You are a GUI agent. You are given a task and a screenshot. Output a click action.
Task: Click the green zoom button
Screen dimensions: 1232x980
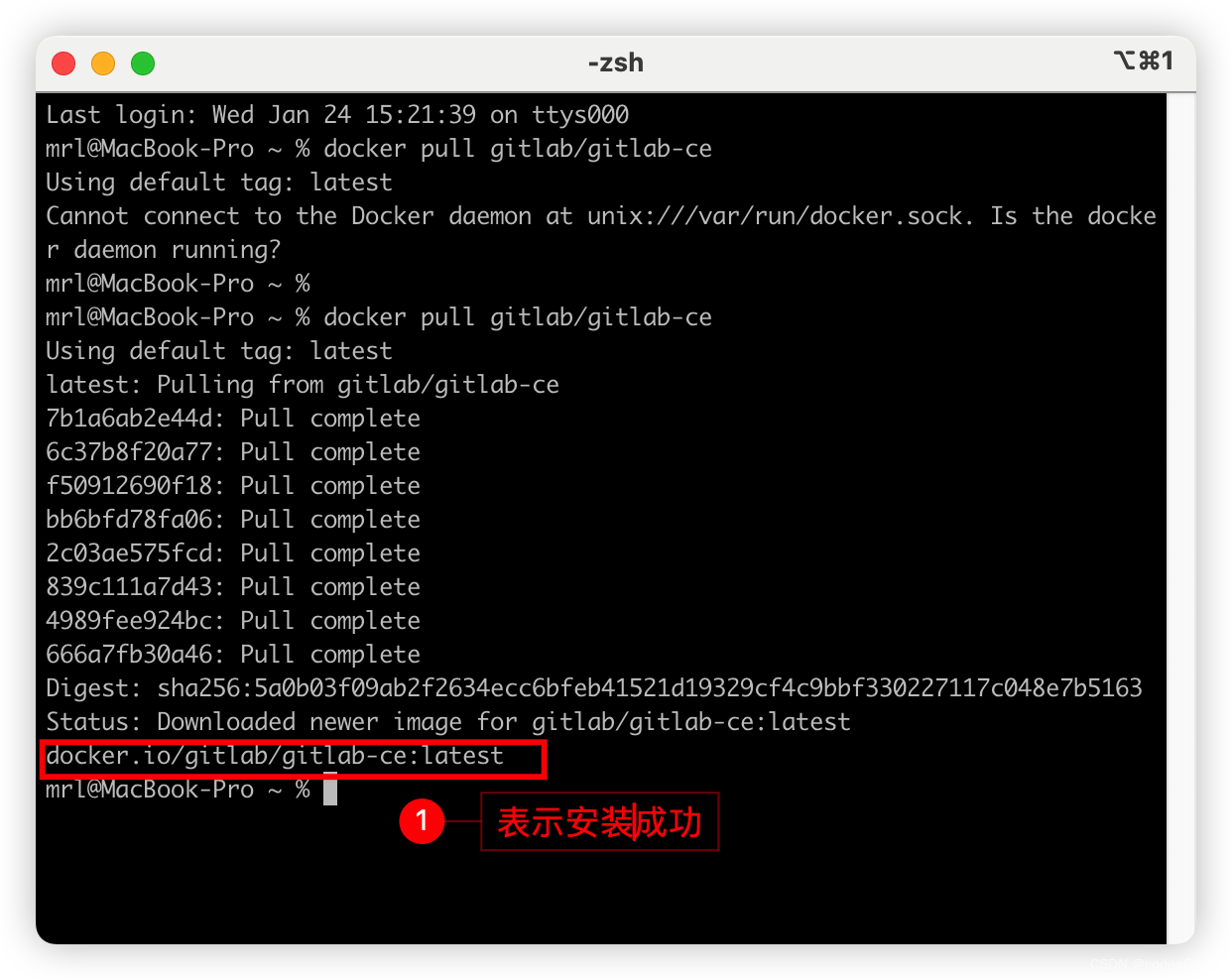coord(142,62)
